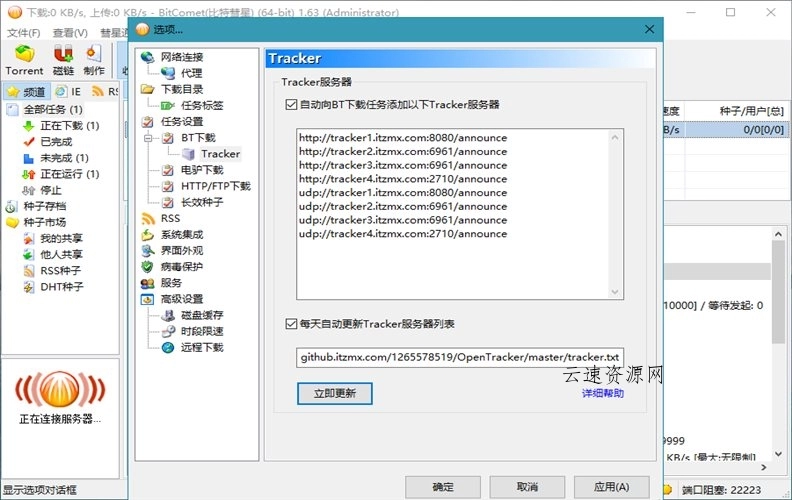Select eMule download settings icon
This screenshot has height=500, width=792.
point(168,170)
